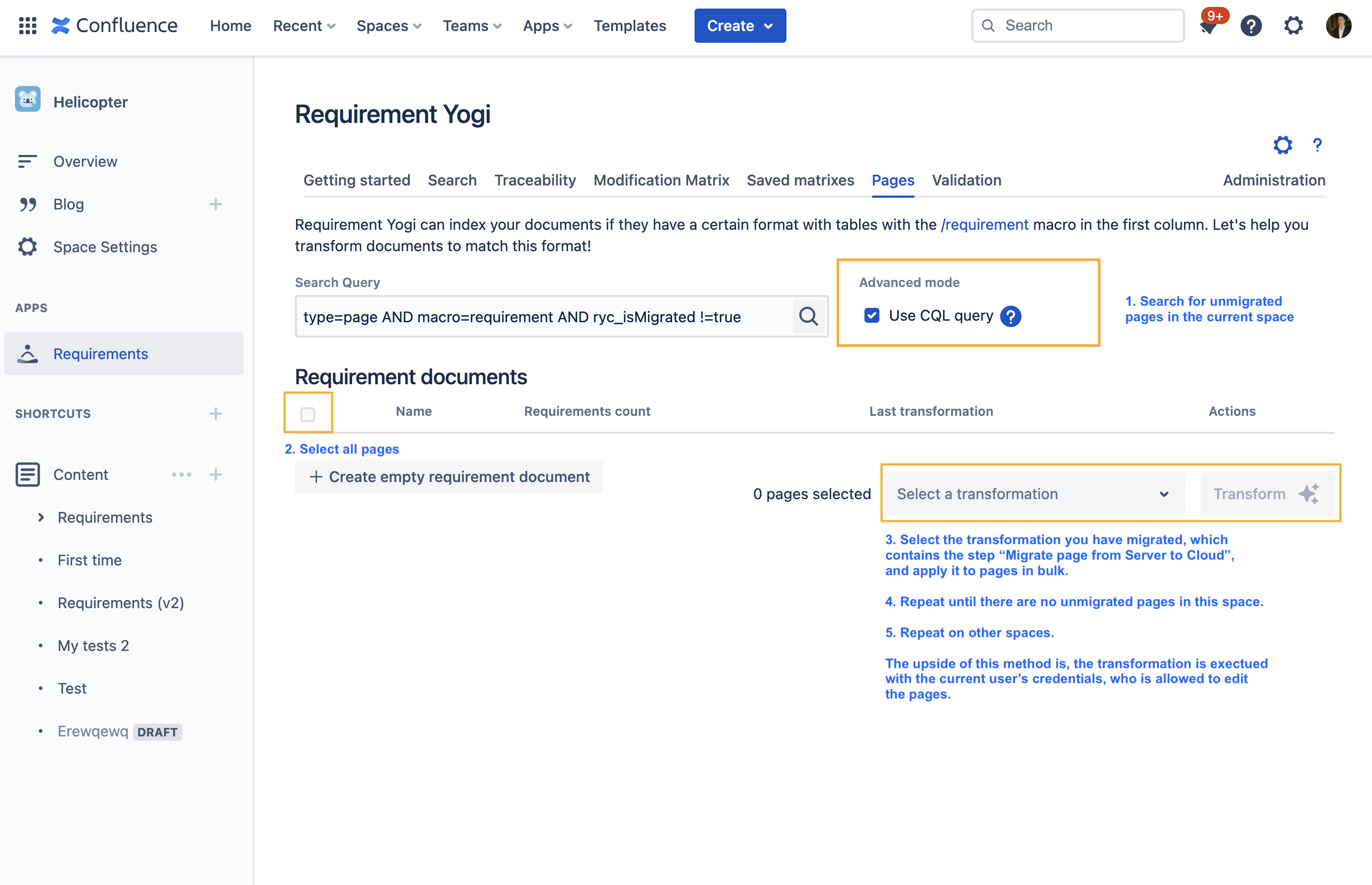This screenshot has height=885, width=1372.
Task: Click the CQL query help icon
Action: point(1011,317)
